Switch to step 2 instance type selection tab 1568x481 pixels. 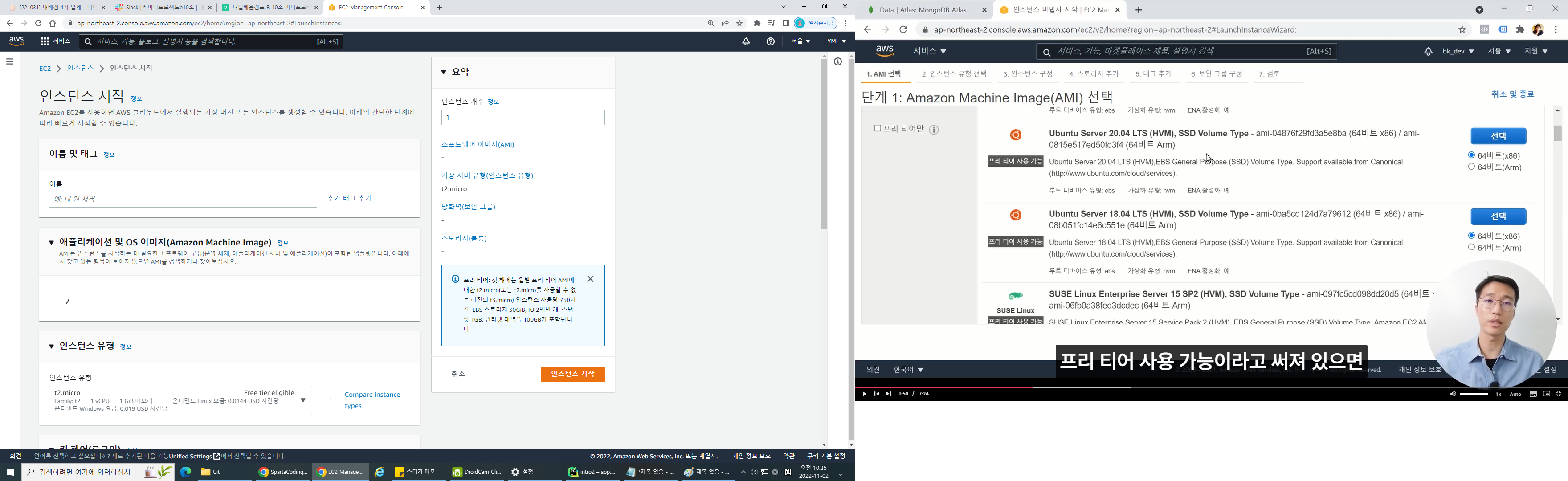pos(954,74)
